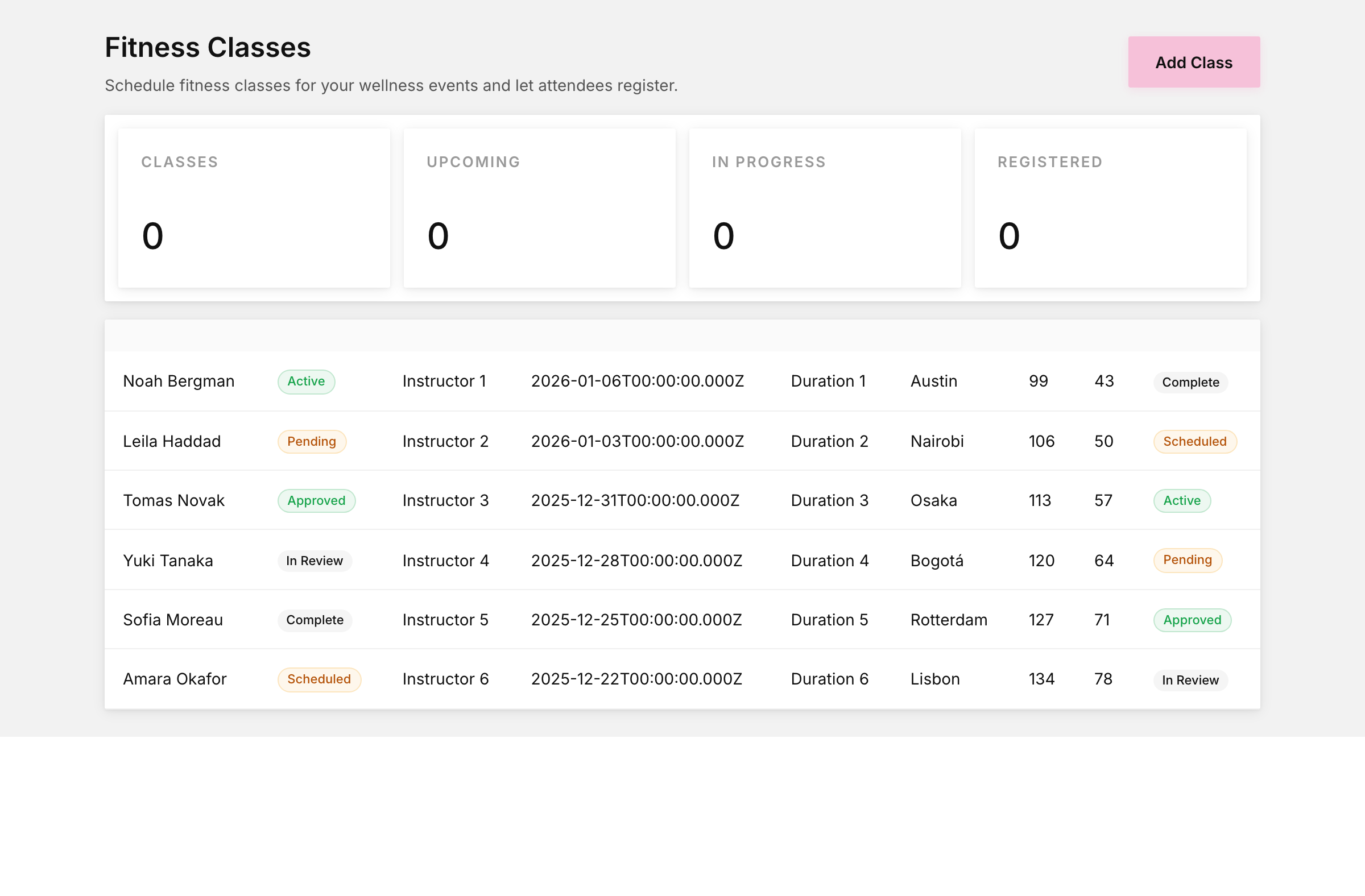This screenshot has width=1365, height=896.
Task: Select the Scheduled status in Nairobi row
Action: point(1196,441)
